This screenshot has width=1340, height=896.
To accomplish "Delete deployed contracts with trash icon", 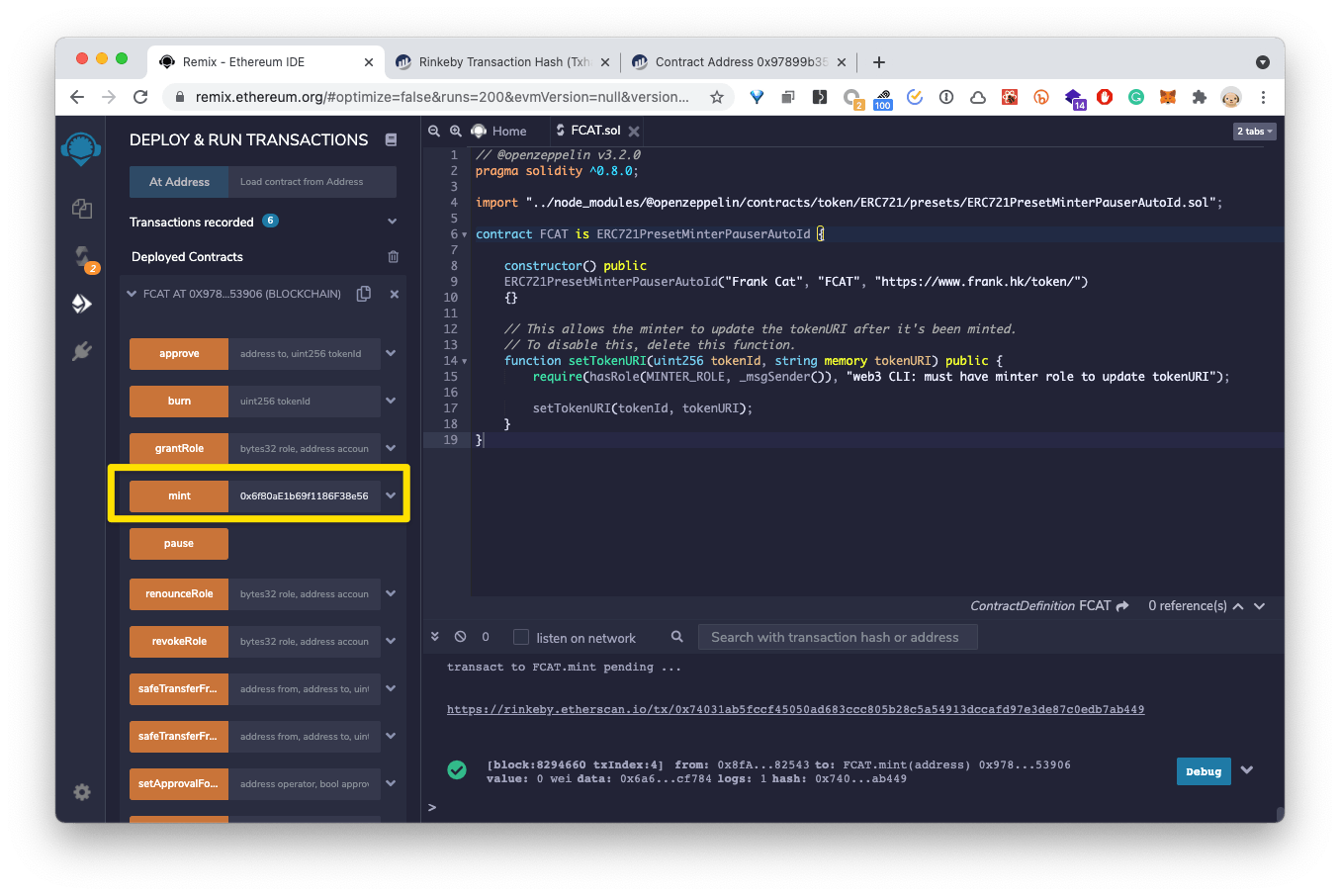I will (394, 257).
